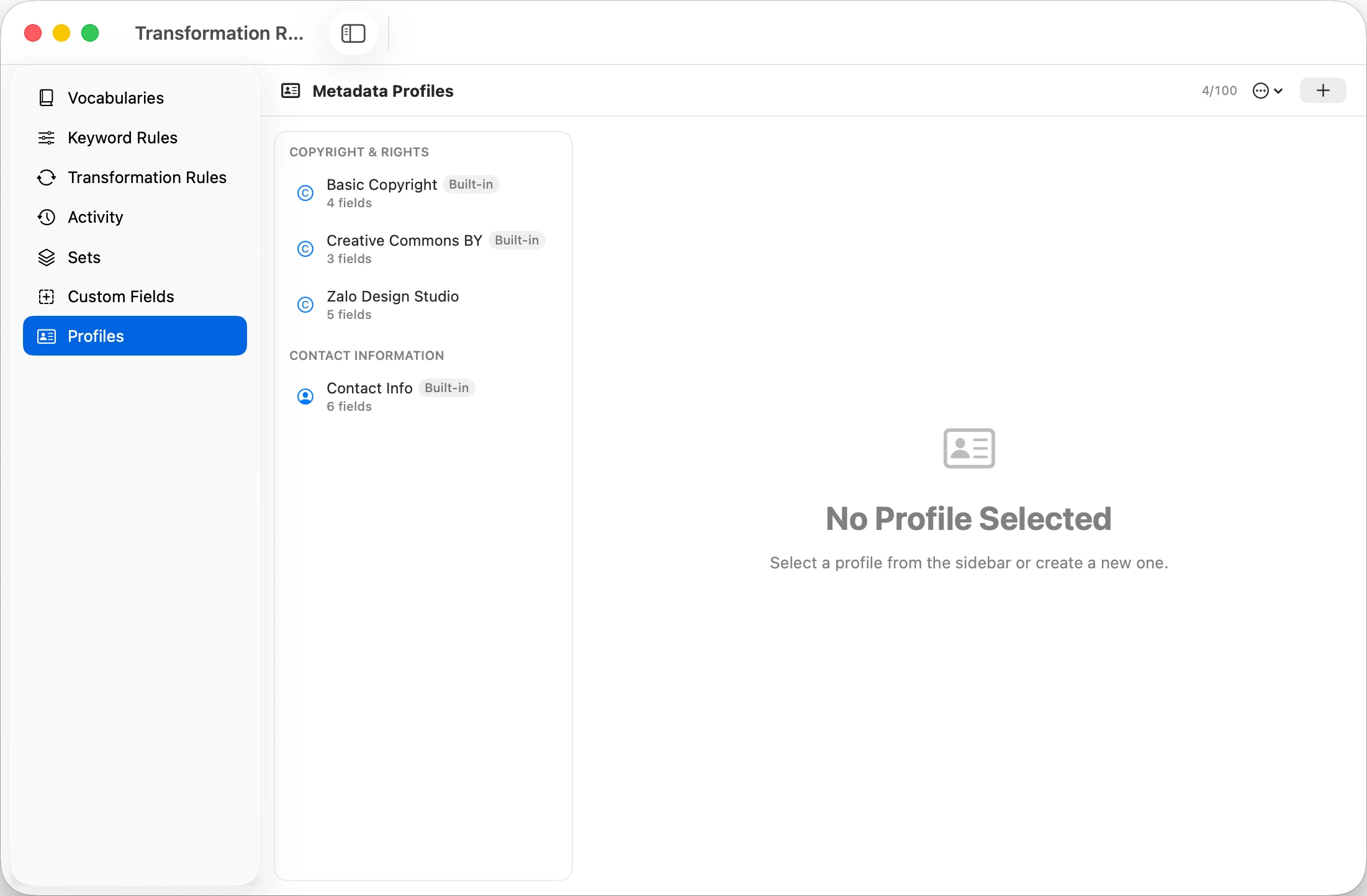Image resolution: width=1367 pixels, height=896 pixels.
Task: Zoom the window with green button
Action: click(90, 33)
